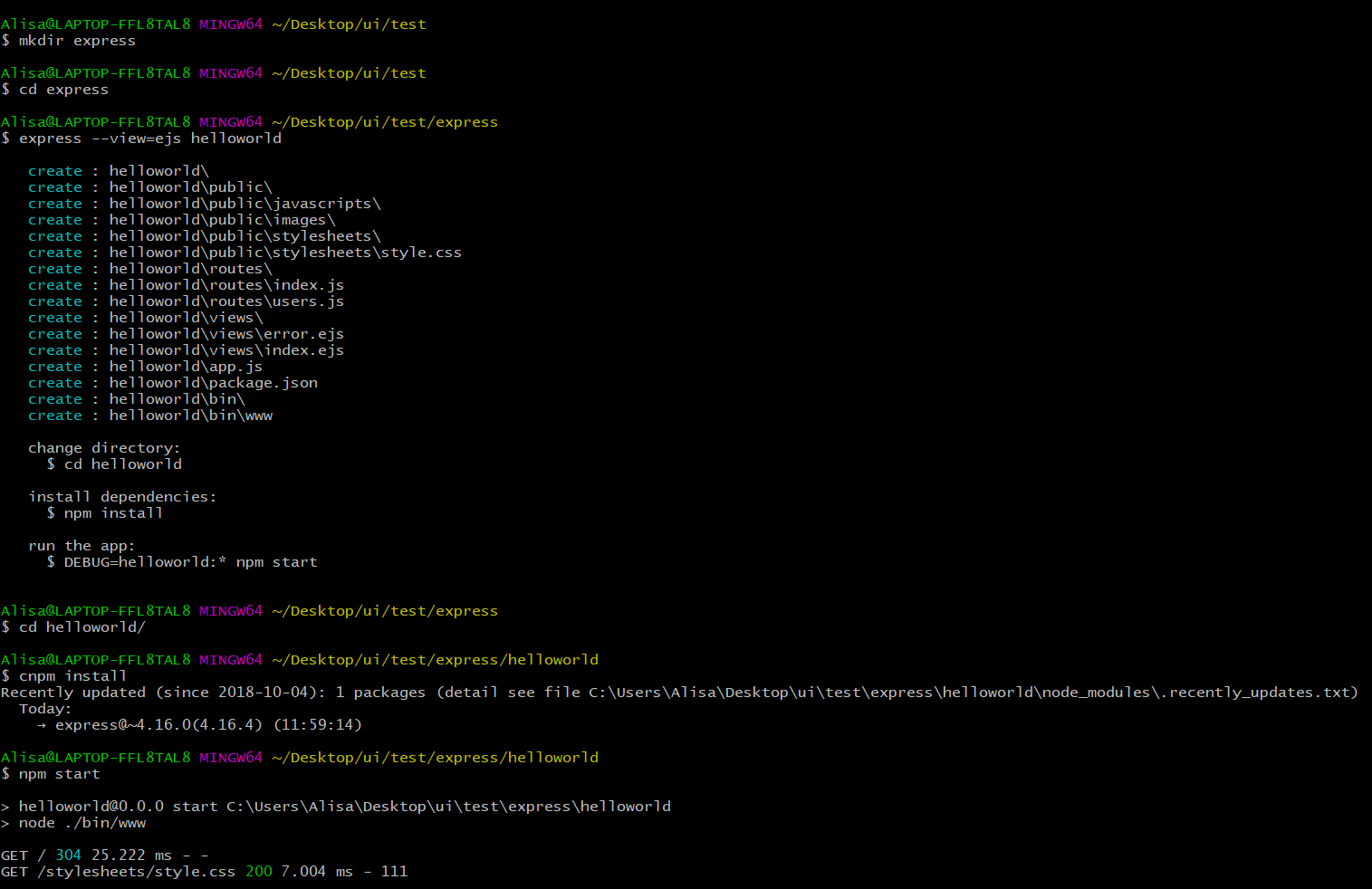1372x889 pixels.
Task: Click the .recently_updates.txt file path
Action: pos(974,693)
